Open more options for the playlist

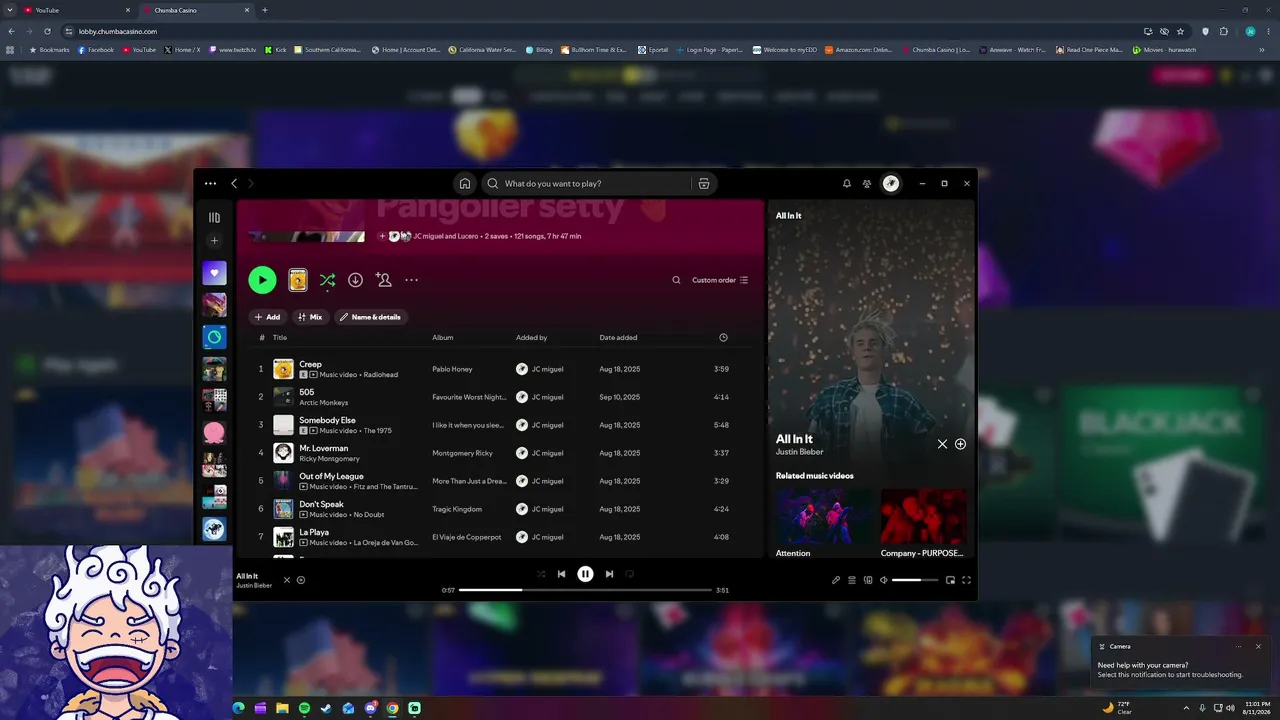(x=411, y=280)
